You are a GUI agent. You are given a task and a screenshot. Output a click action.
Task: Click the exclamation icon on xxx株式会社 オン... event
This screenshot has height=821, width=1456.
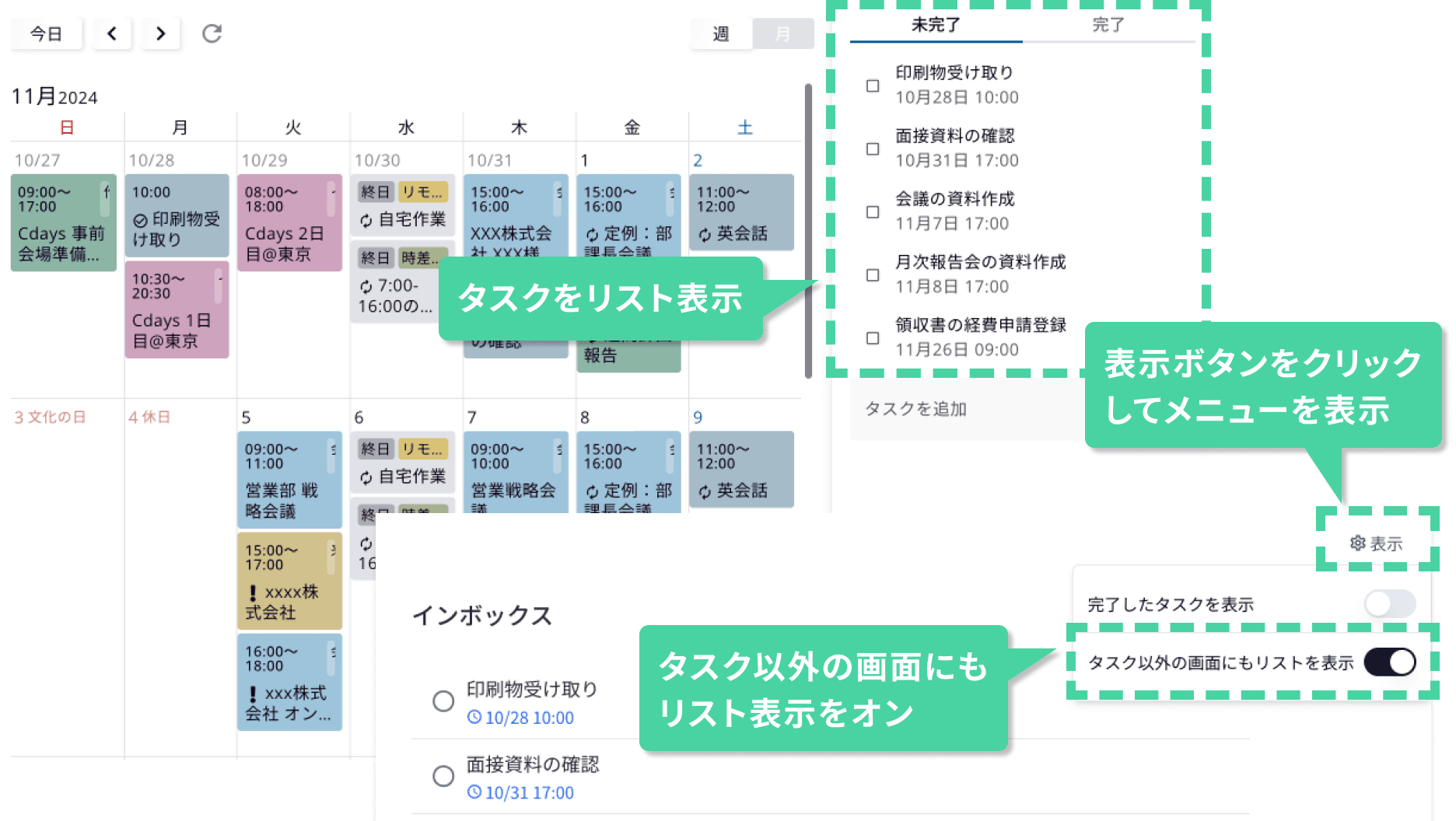tap(252, 693)
